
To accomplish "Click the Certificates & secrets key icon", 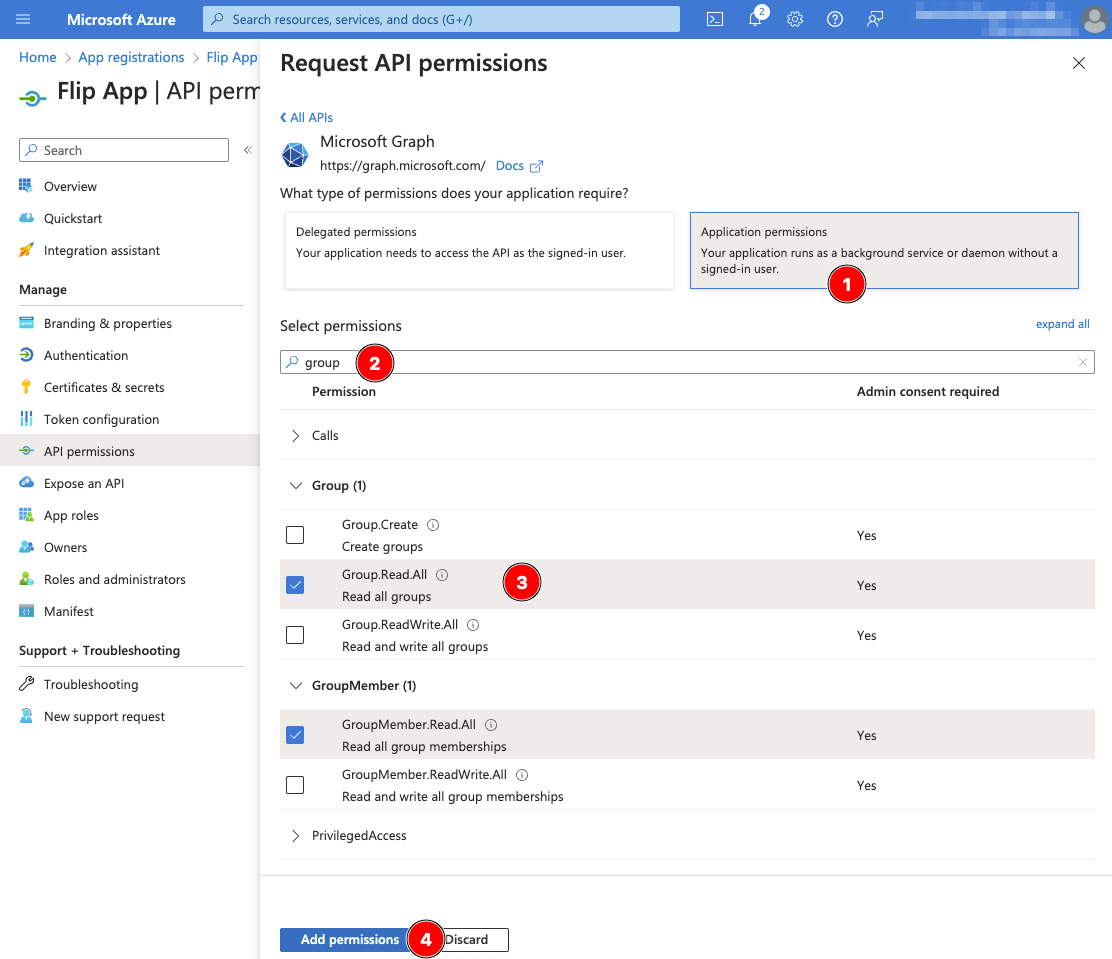I will coord(26,387).
